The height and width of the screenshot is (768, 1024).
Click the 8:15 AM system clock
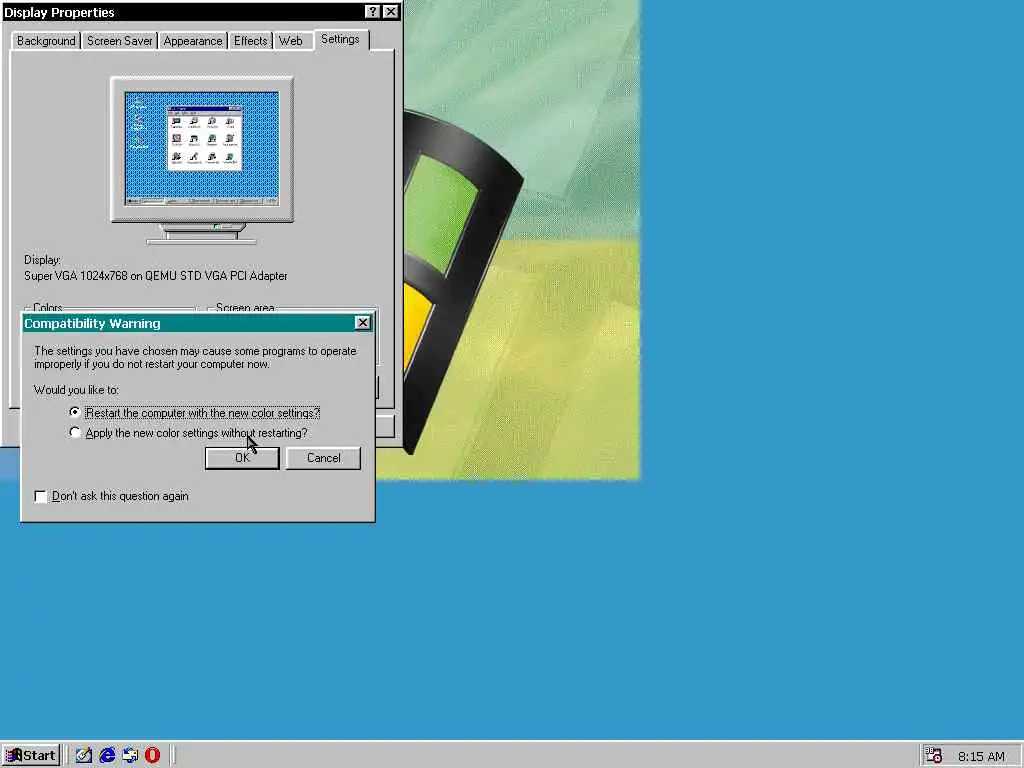pyautogui.click(x=981, y=757)
